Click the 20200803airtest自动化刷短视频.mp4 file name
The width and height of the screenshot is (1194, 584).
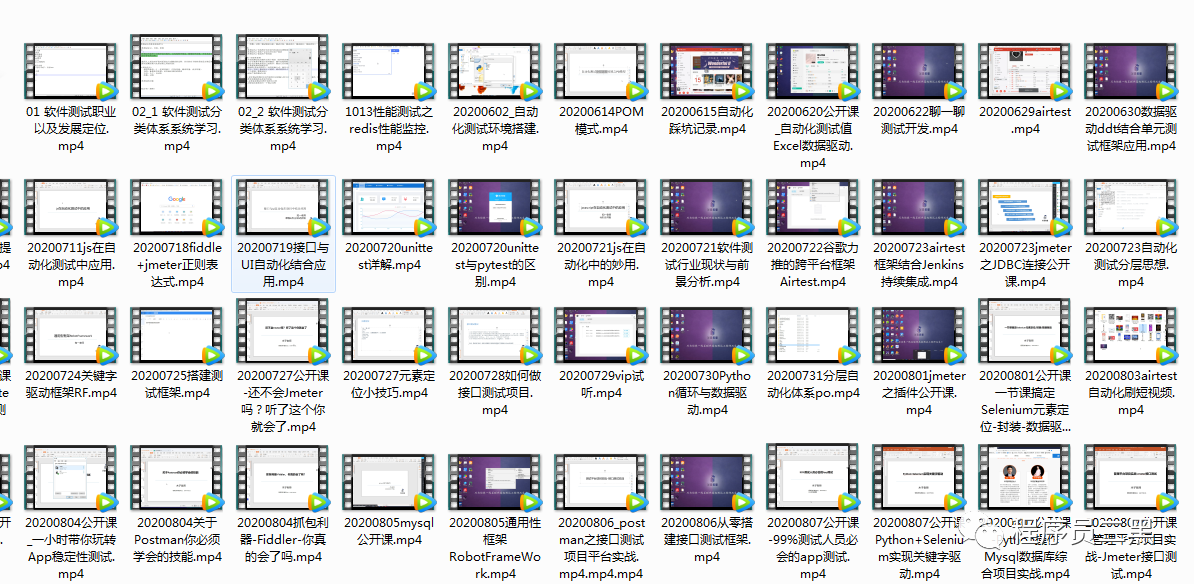pos(1131,393)
